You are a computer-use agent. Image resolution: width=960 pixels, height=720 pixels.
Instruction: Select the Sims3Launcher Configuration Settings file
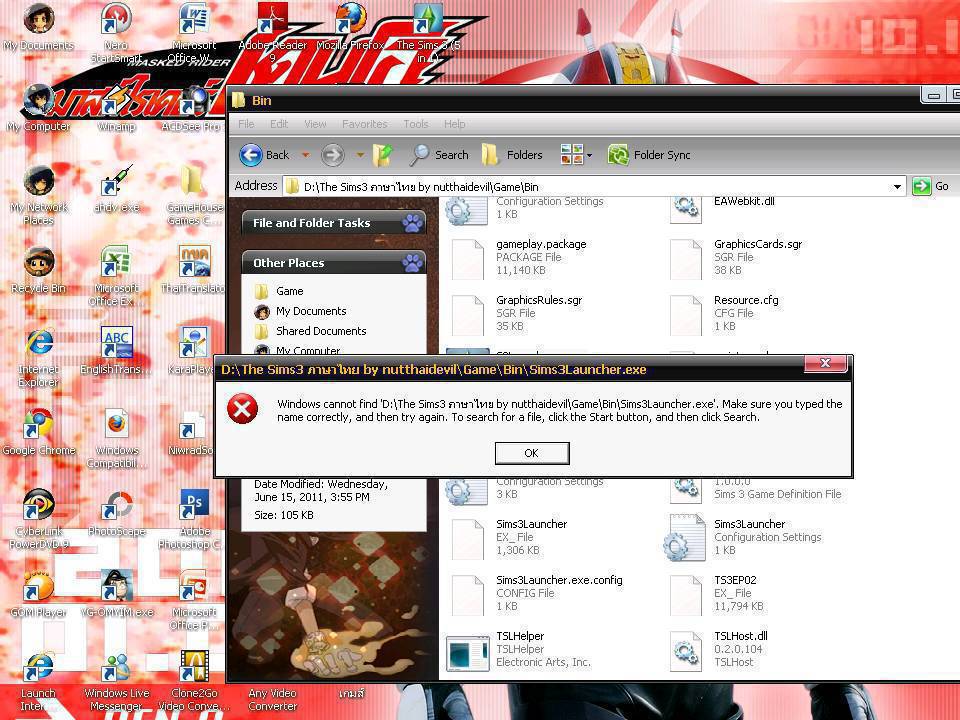(744, 537)
